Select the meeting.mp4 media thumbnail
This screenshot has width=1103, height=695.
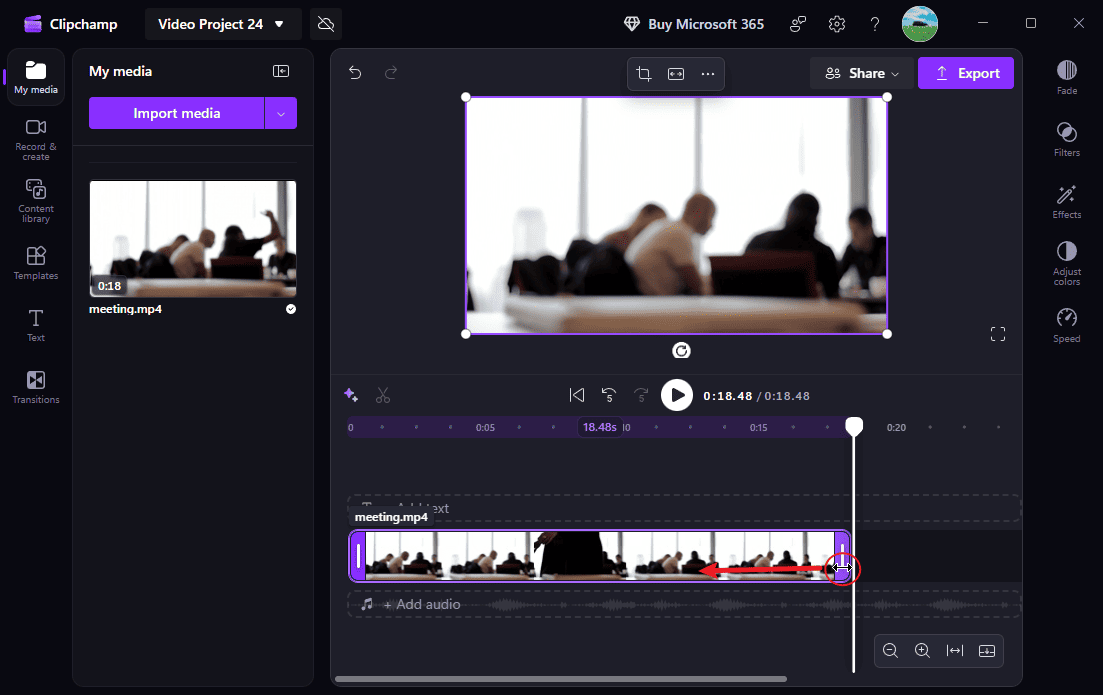coord(193,238)
